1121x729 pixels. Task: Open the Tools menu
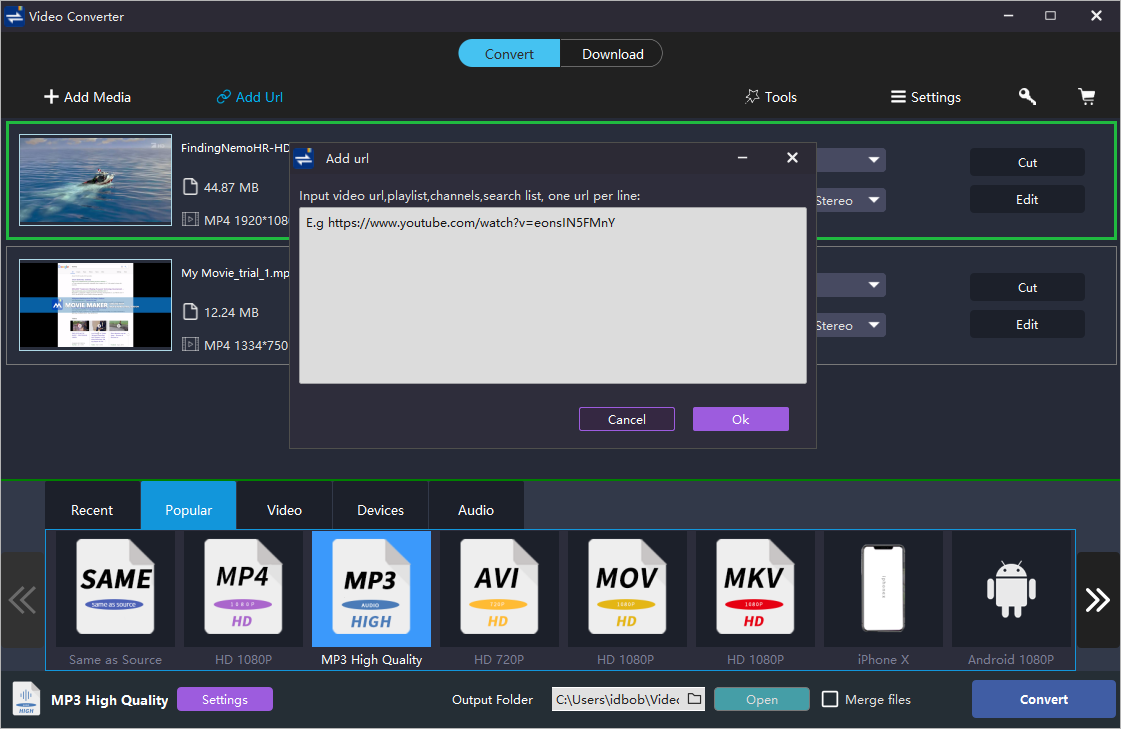(771, 96)
